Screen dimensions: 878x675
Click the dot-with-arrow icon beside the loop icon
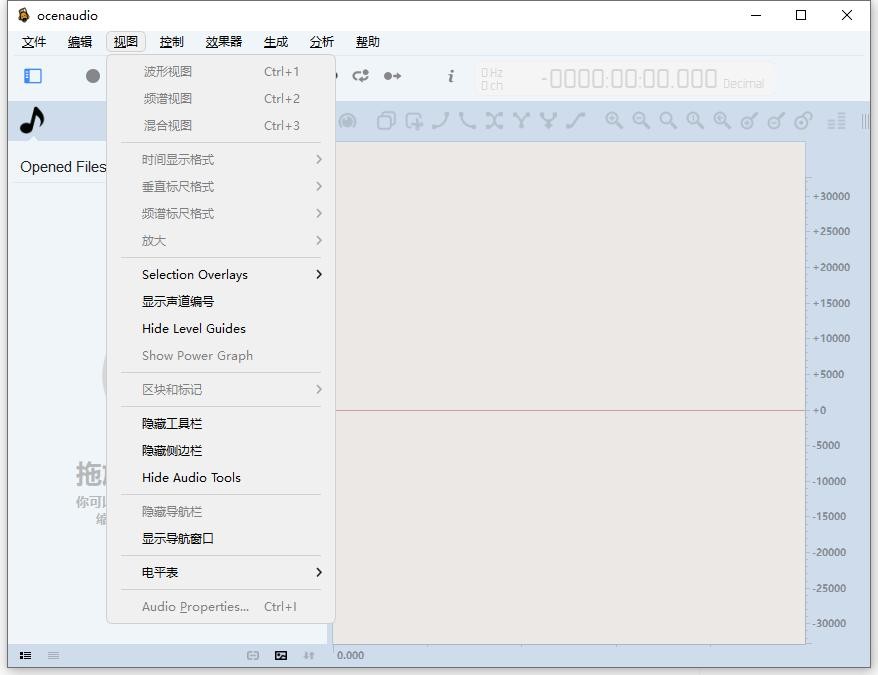pyautogui.click(x=392, y=76)
